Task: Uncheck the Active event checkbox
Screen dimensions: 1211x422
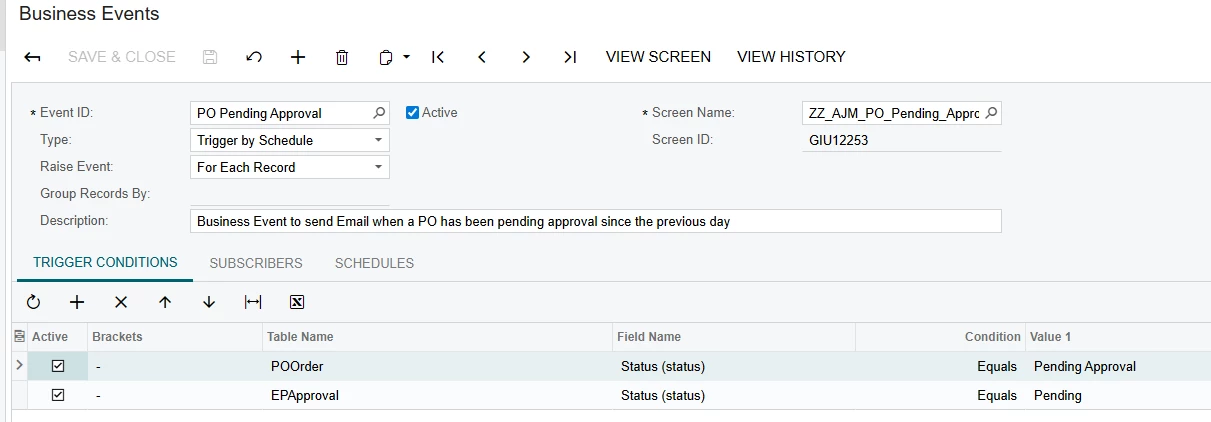Action: pyautogui.click(x=412, y=113)
